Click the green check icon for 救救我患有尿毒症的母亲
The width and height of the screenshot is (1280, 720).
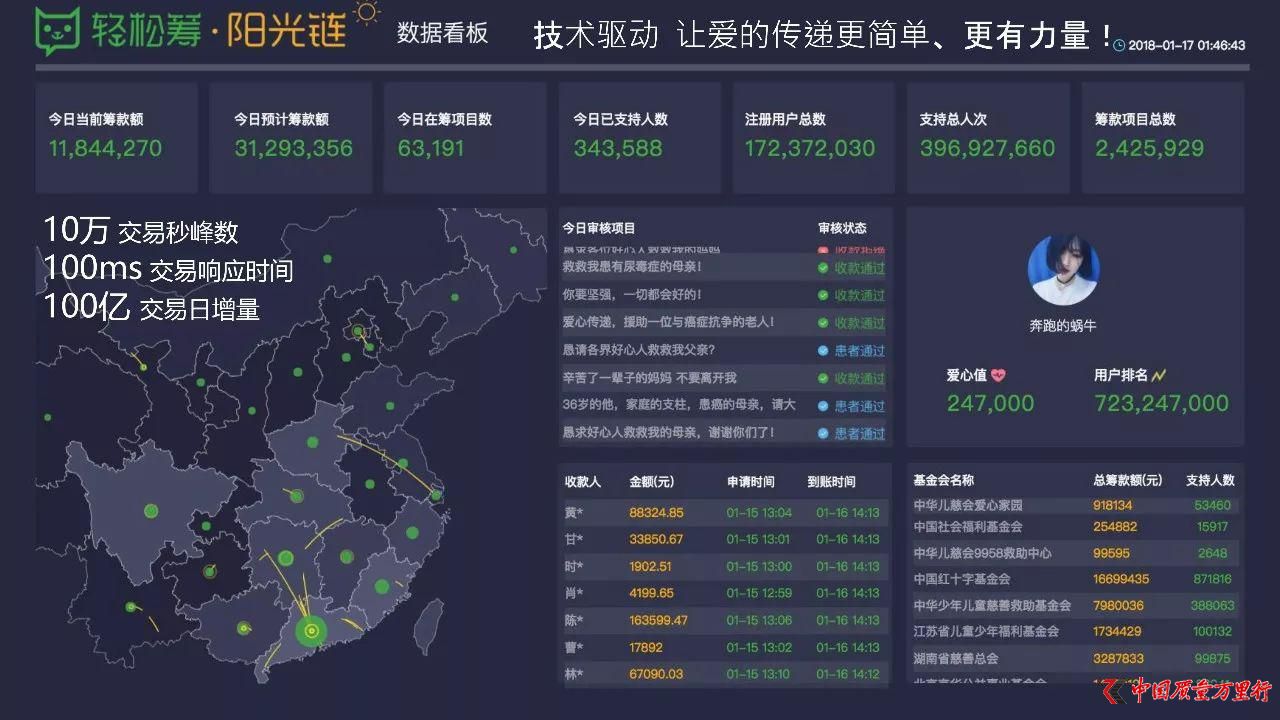click(x=823, y=268)
